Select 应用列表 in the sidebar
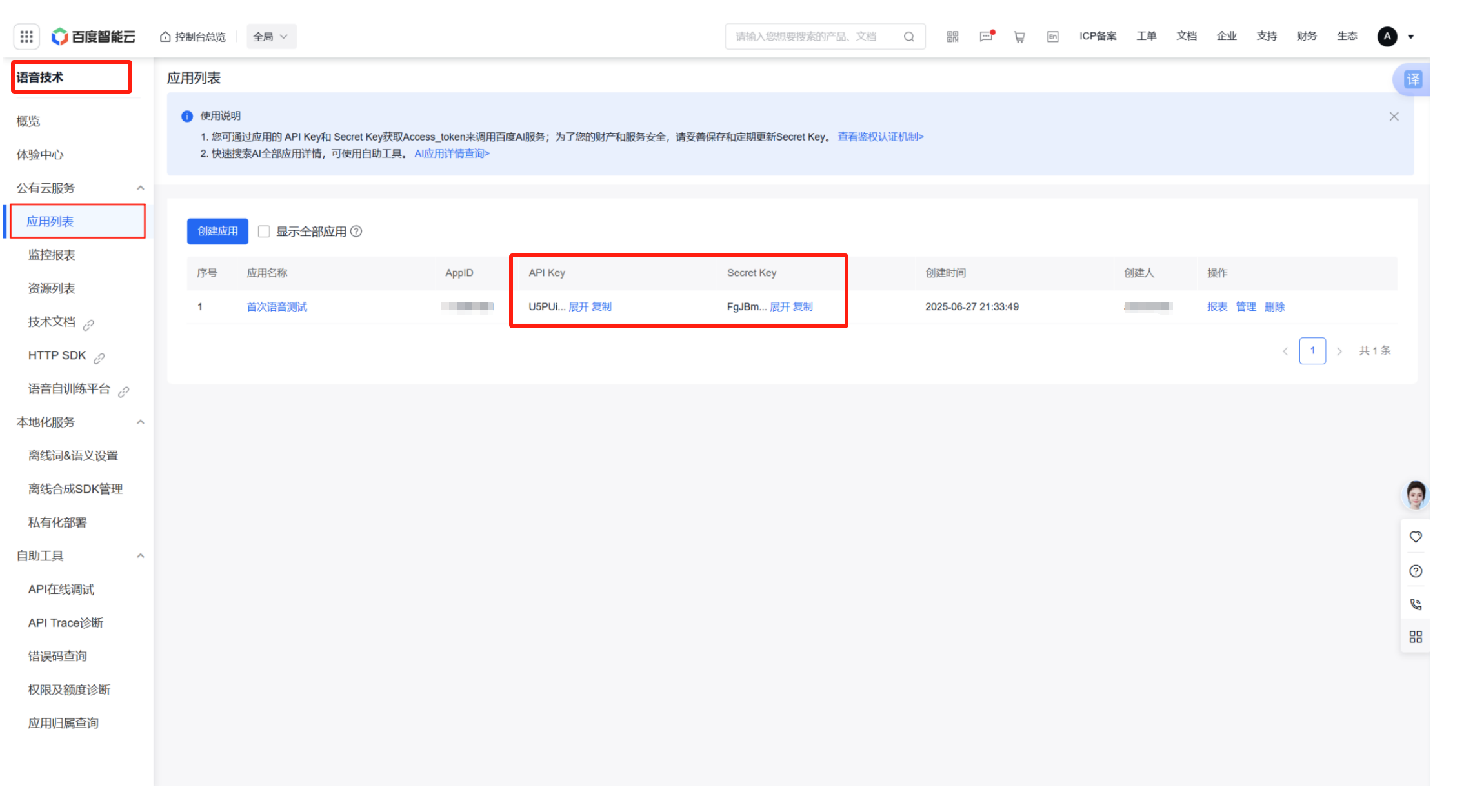The width and height of the screenshot is (1464, 812). tap(78, 221)
